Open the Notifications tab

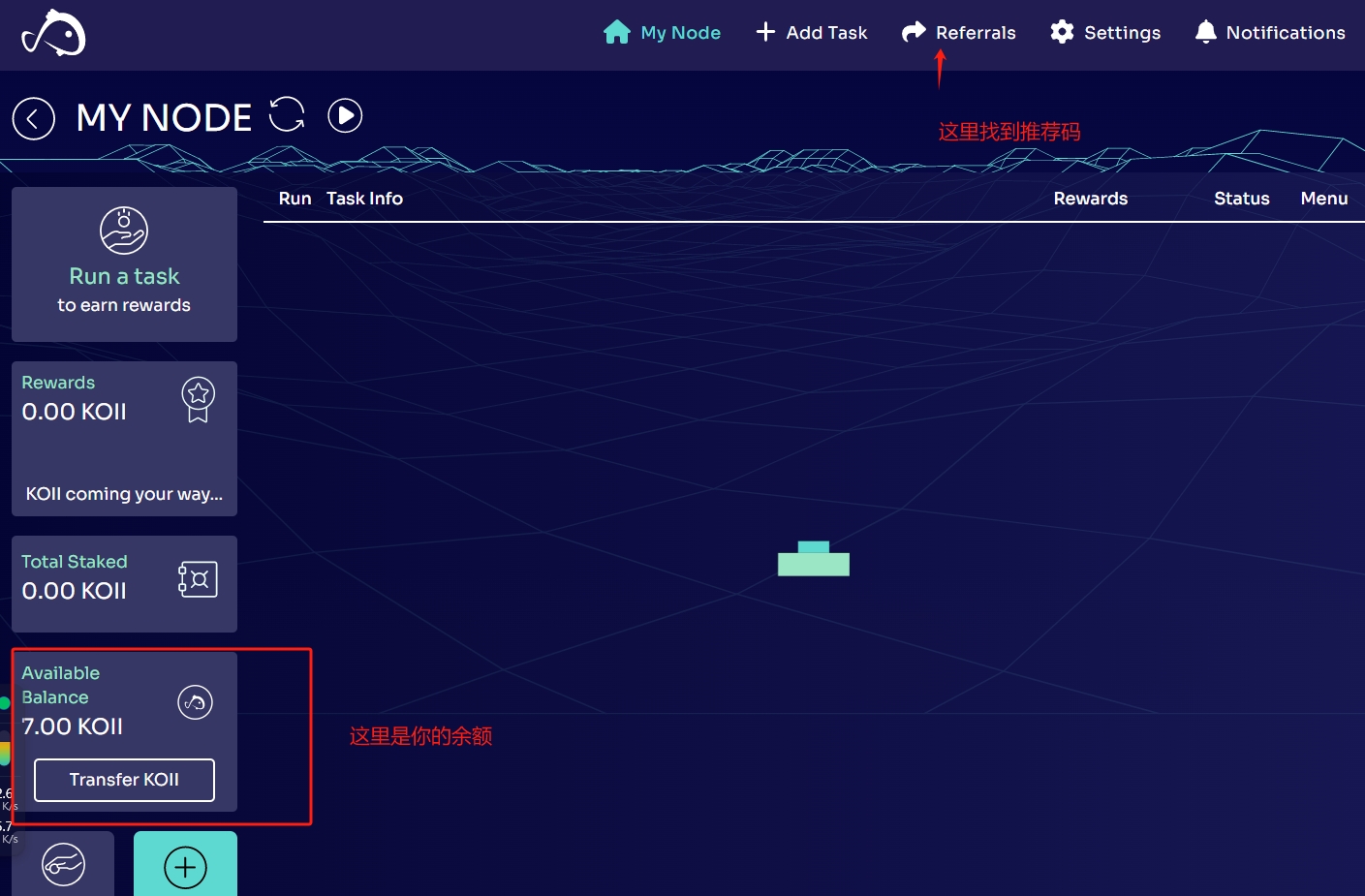(1270, 32)
